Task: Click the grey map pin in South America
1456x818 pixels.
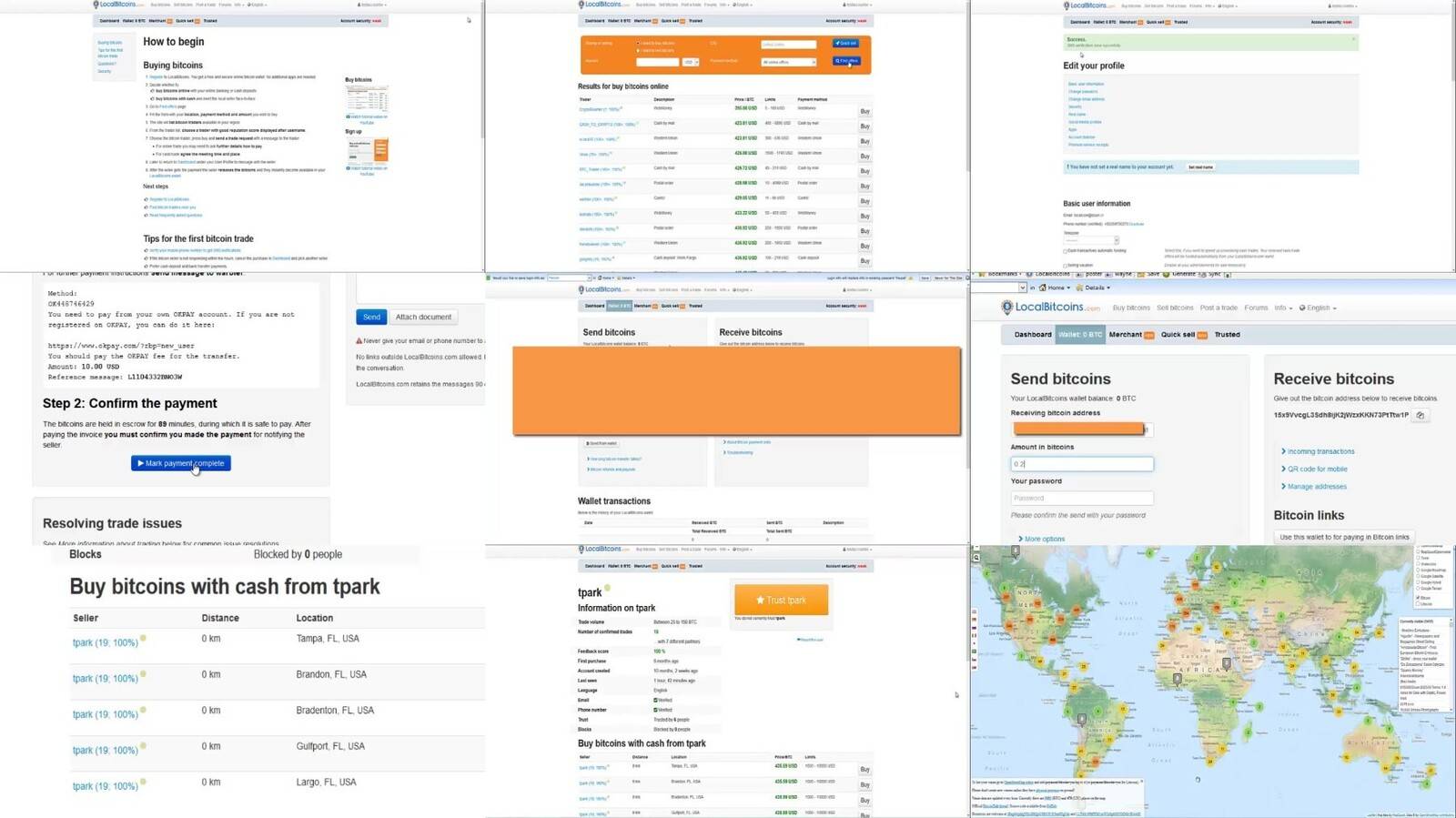Action: (x=1081, y=719)
